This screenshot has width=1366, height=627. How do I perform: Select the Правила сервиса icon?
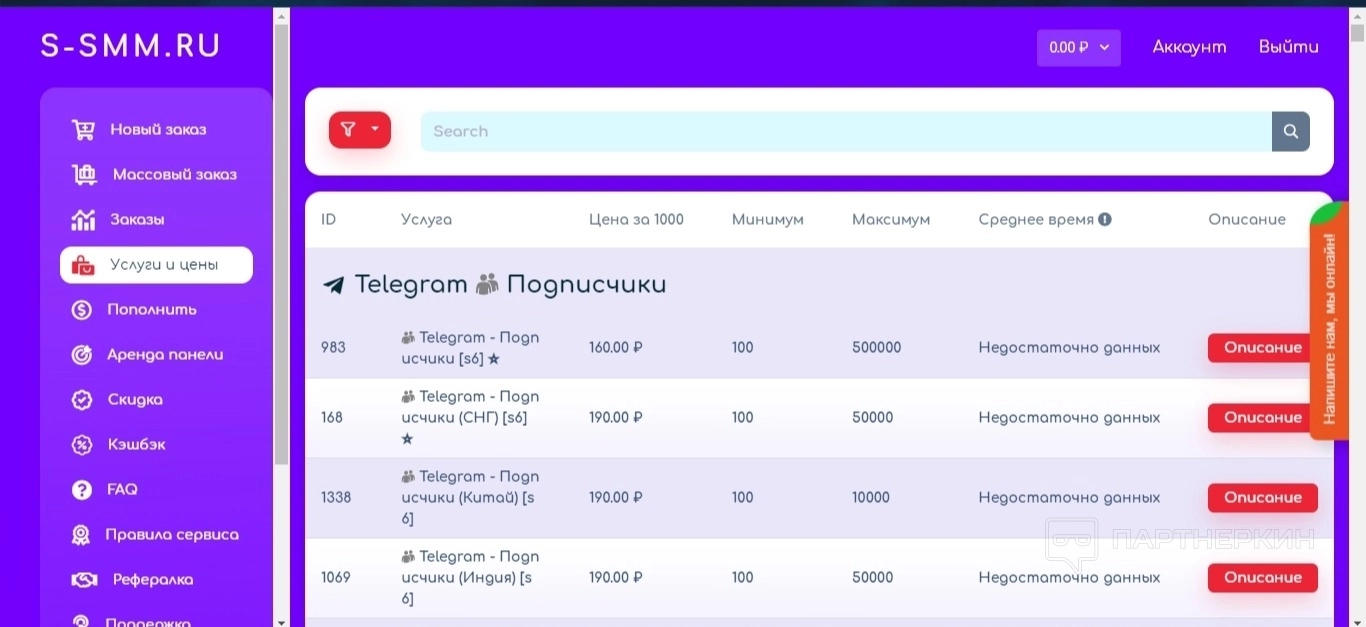(x=81, y=535)
